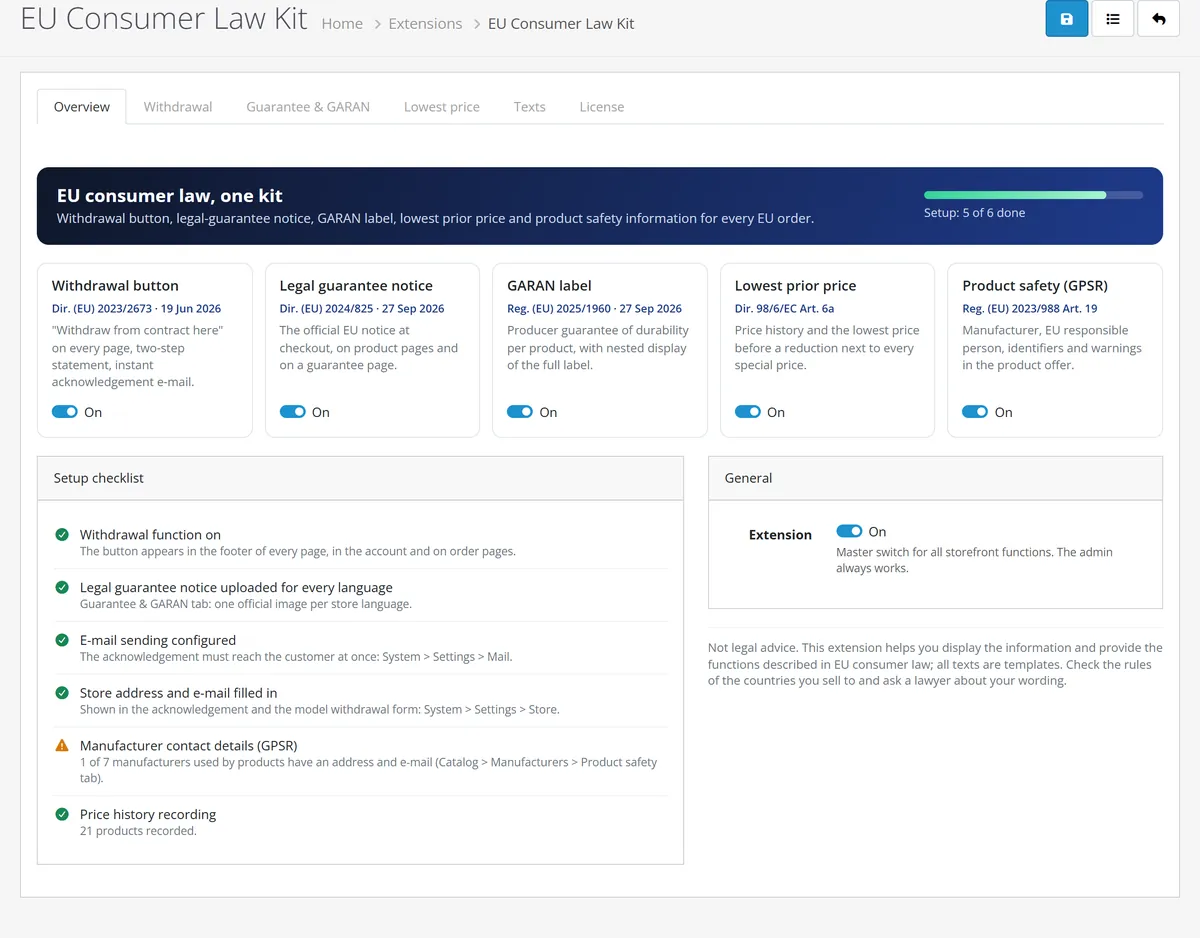Click the setup progress bar
This screenshot has height=938, width=1200.
tap(1033, 195)
